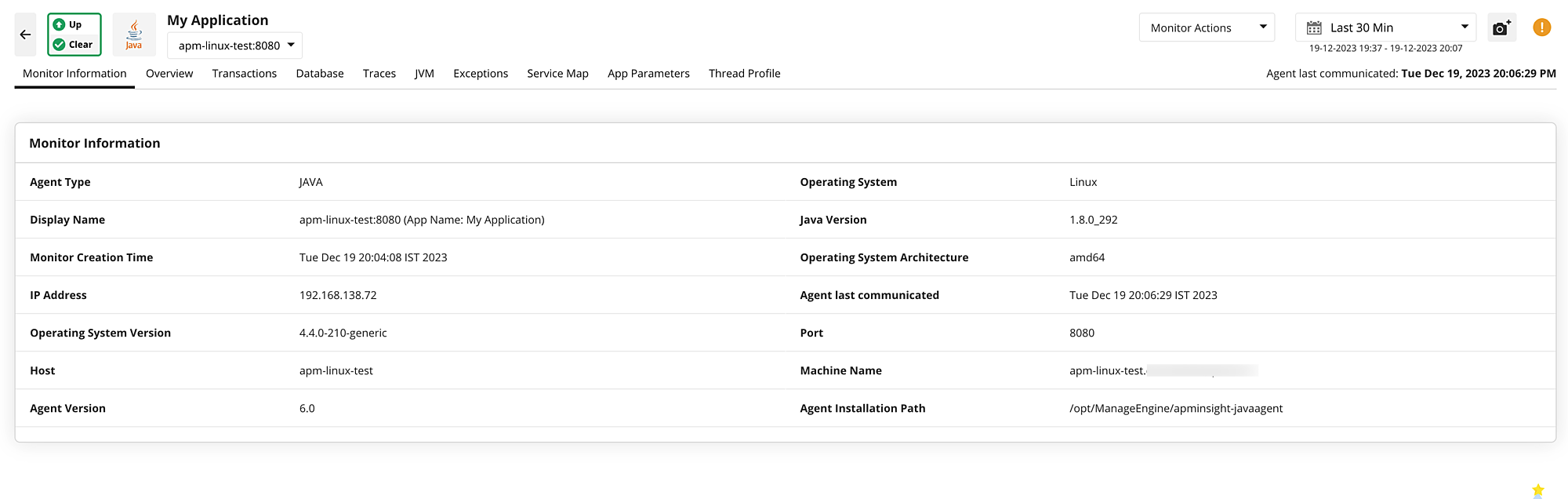Switch to the Overview tab
The image size is (1568, 499).
click(x=169, y=74)
